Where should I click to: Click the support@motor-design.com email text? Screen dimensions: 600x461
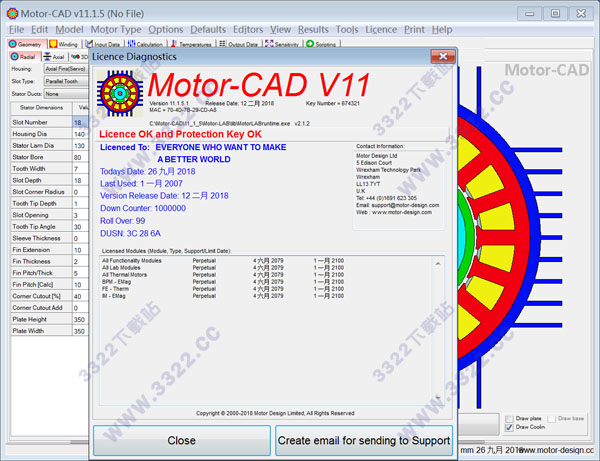coord(405,205)
